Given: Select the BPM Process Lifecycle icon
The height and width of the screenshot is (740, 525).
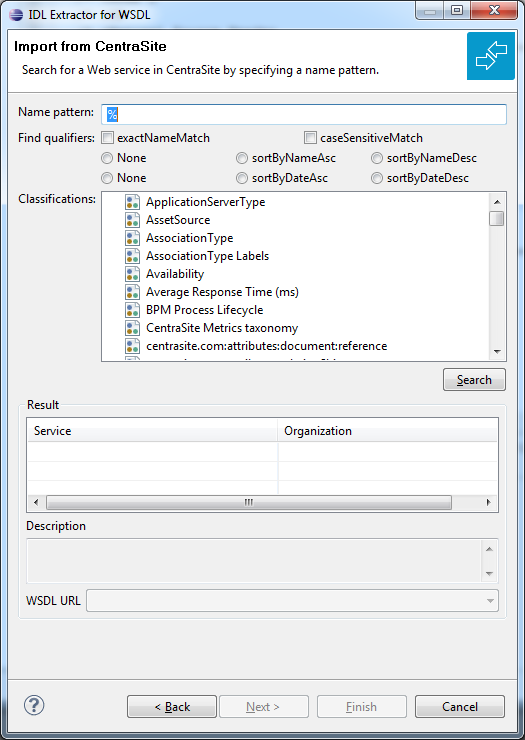Looking at the screenshot, I should [x=132, y=310].
